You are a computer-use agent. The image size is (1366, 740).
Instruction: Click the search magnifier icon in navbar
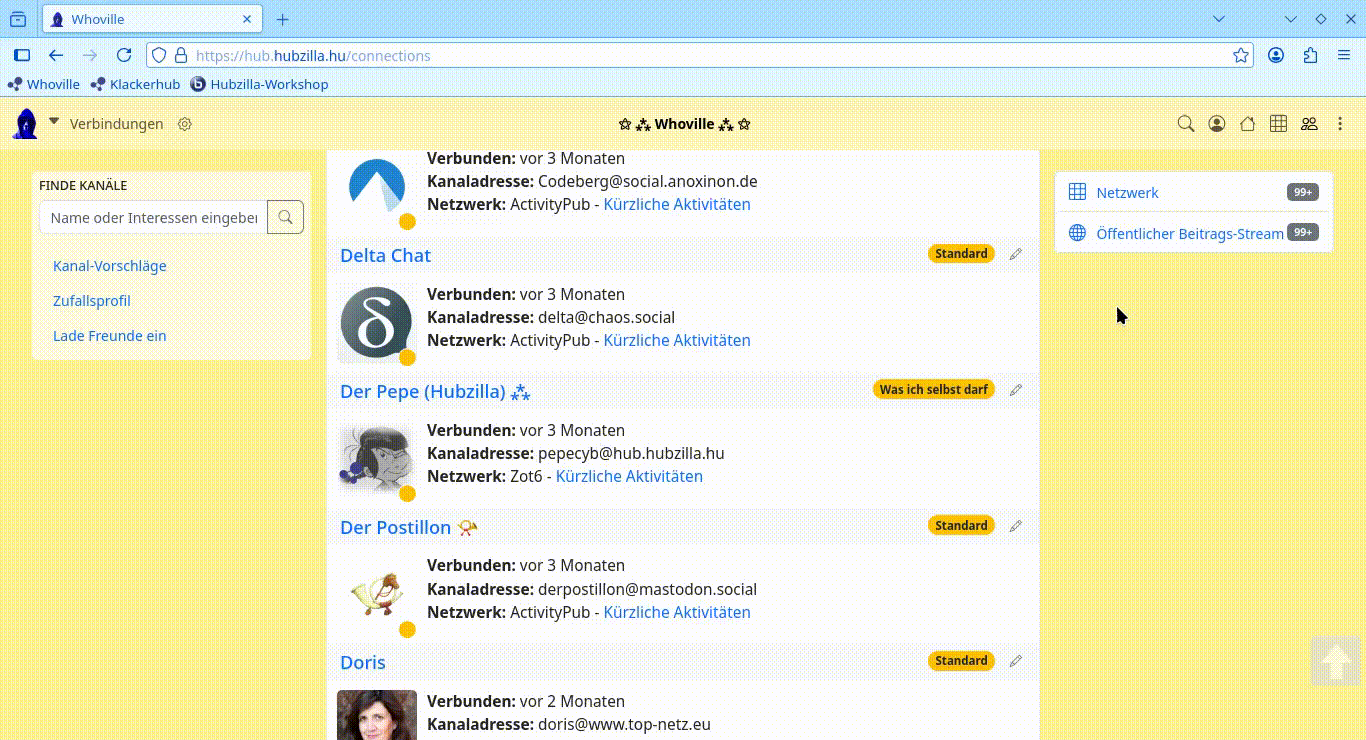(x=1186, y=124)
